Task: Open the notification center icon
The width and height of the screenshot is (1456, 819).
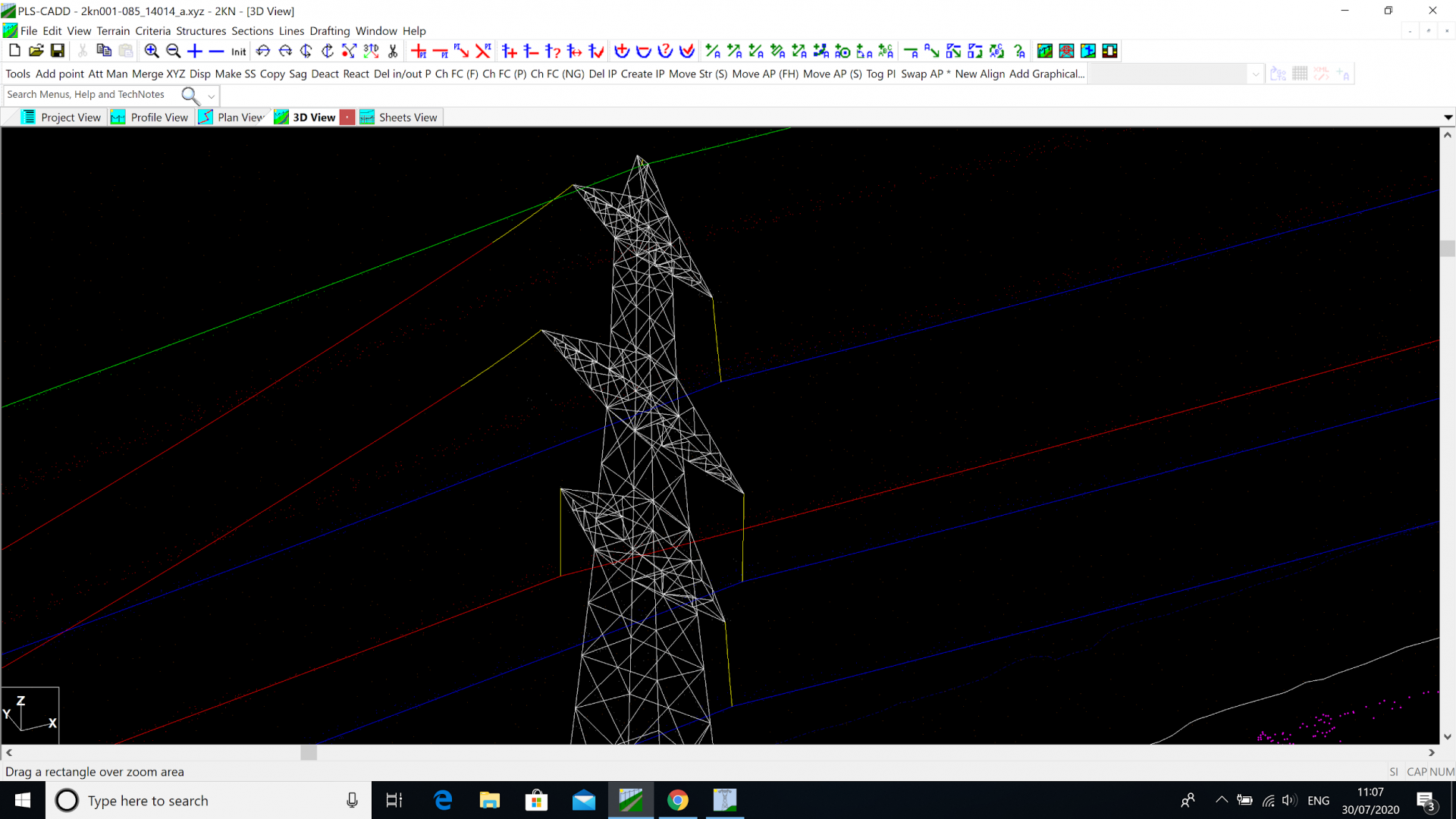Action: [1426, 802]
